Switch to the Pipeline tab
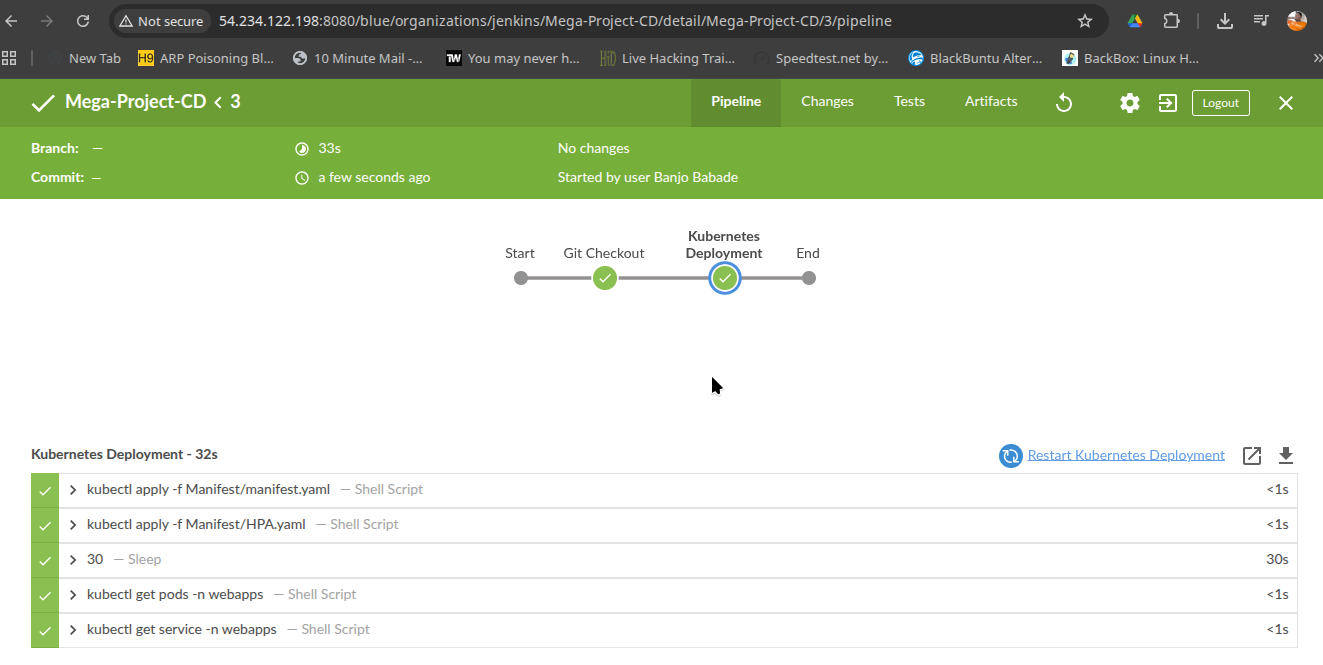Viewport: 1323px width, 665px height. [736, 102]
